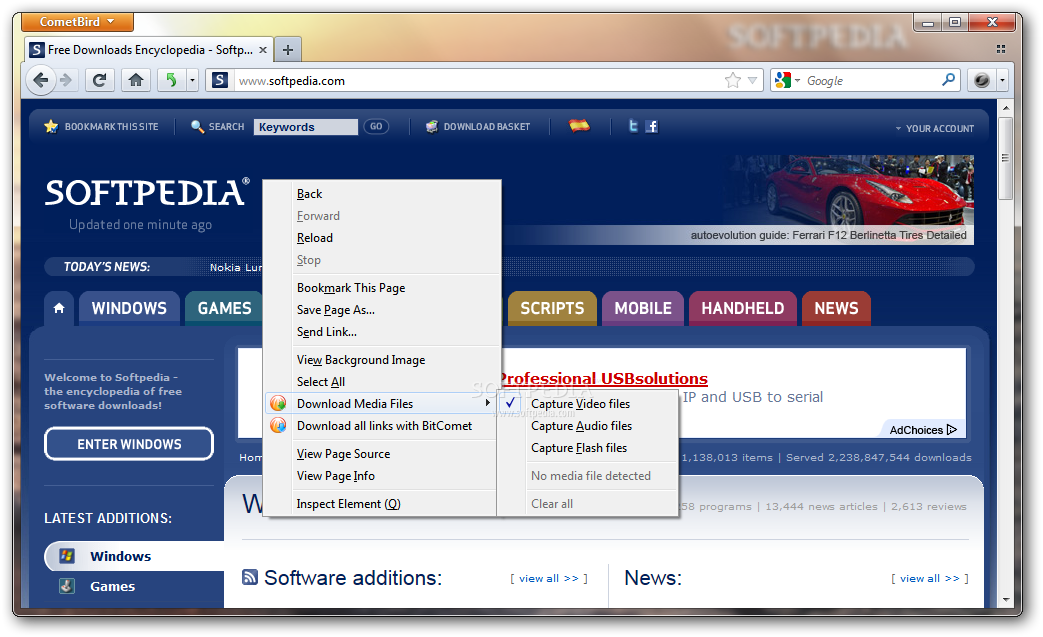
Task: Click the round gray icon at toolbar end
Action: (981, 80)
